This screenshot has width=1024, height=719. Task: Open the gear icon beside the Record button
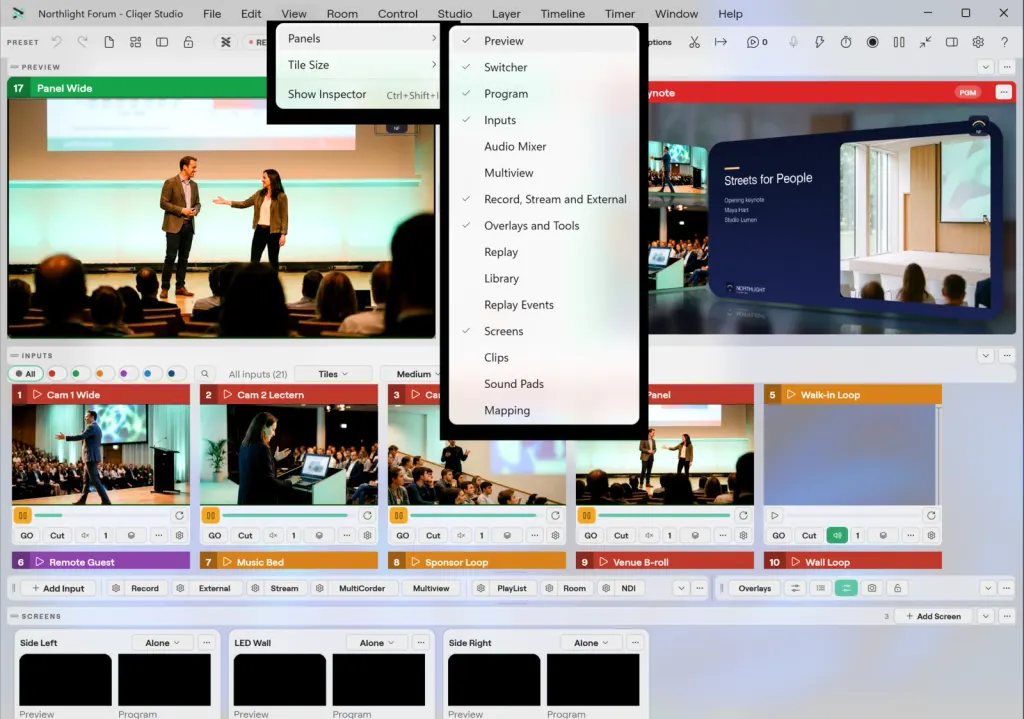click(x=116, y=588)
